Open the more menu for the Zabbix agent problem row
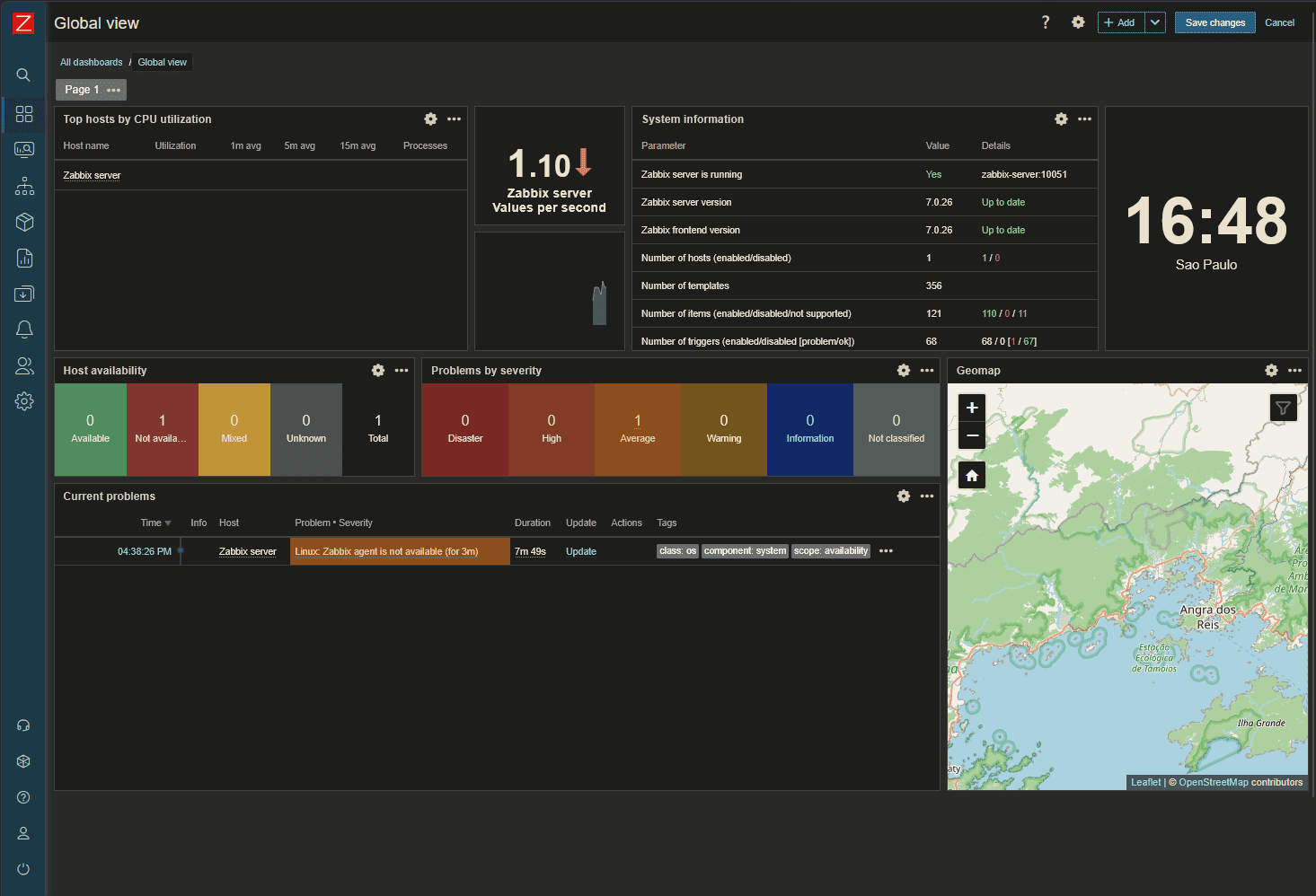The width and height of the screenshot is (1316, 896). pyautogui.click(x=887, y=551)
